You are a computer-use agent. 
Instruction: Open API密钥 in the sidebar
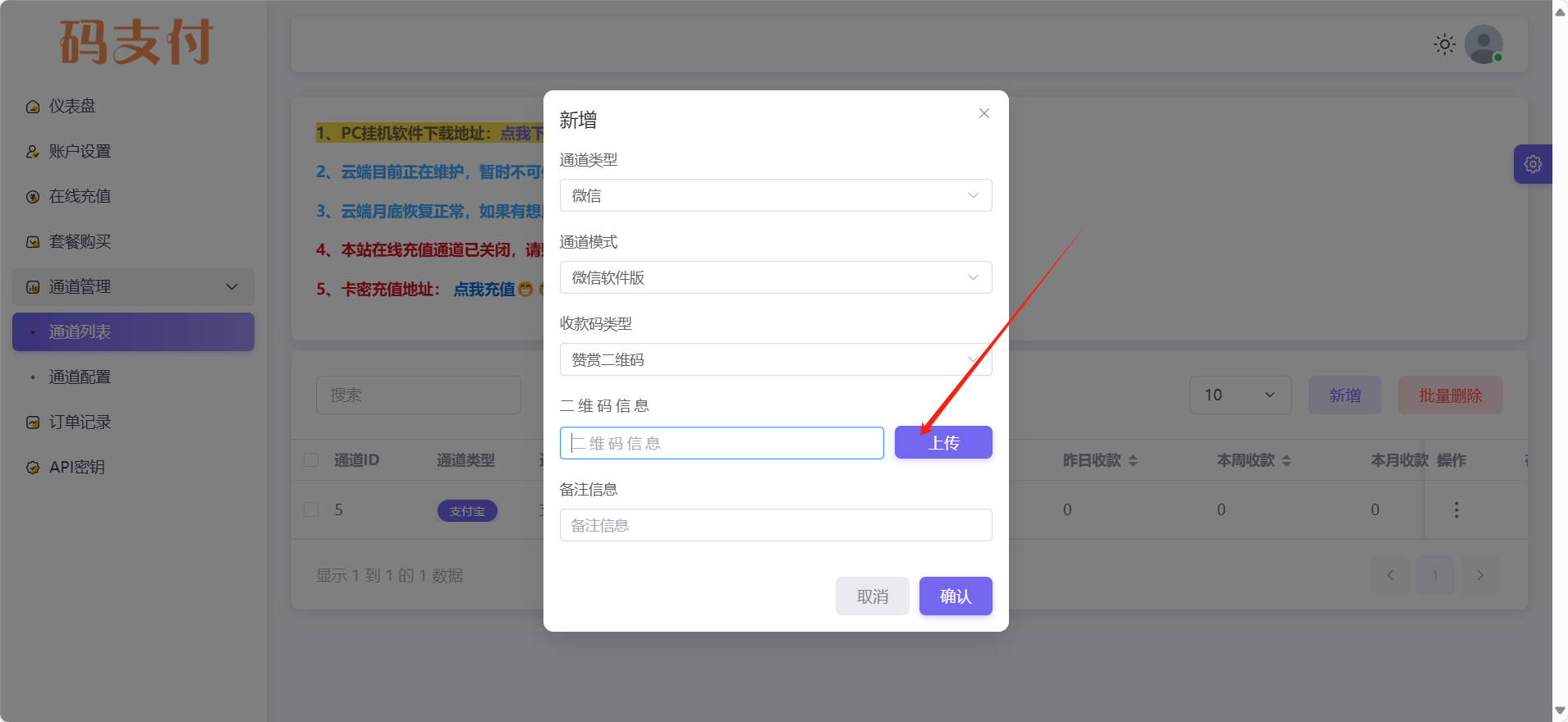point(133,468)
